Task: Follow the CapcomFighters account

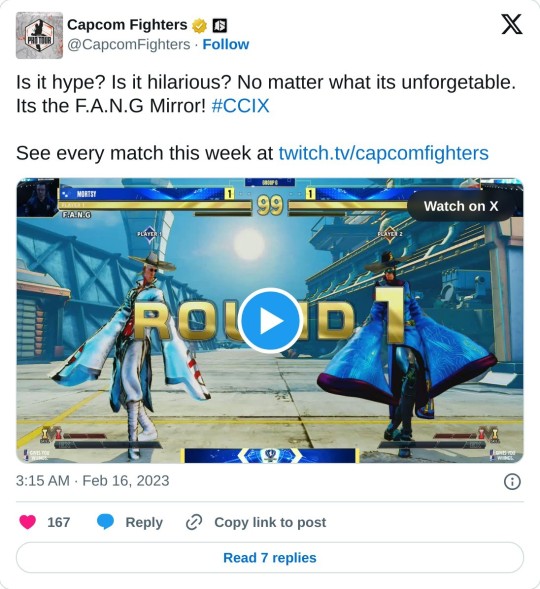Action: click(x=226, y=44)
